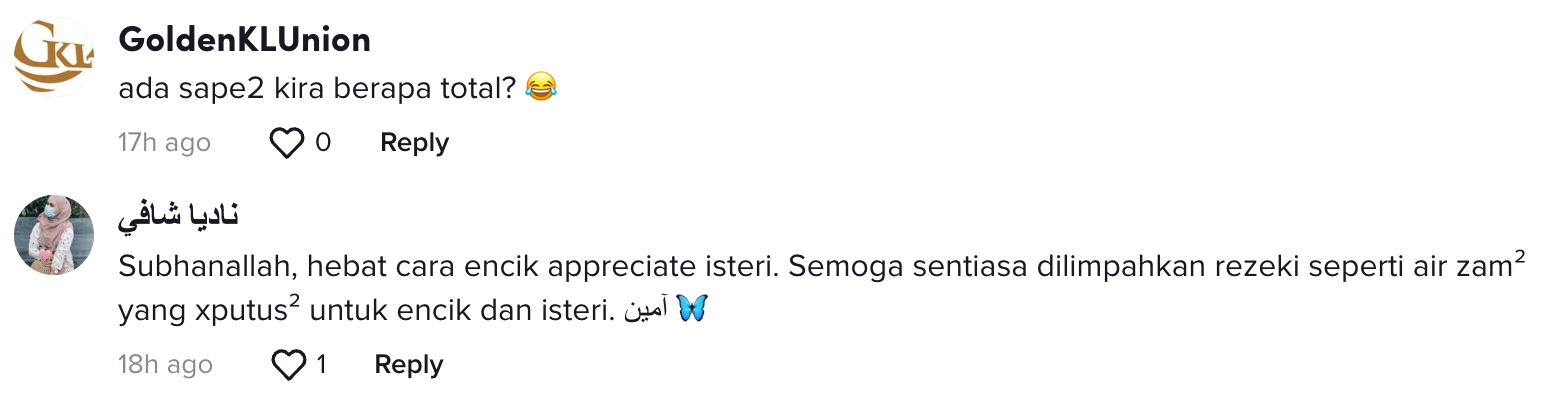Image resolution: width=1544 pixels, height=398 pixels.
Task: Open GoldenKLUnion's profile picture logo
Action: click(x=53, y=56)
